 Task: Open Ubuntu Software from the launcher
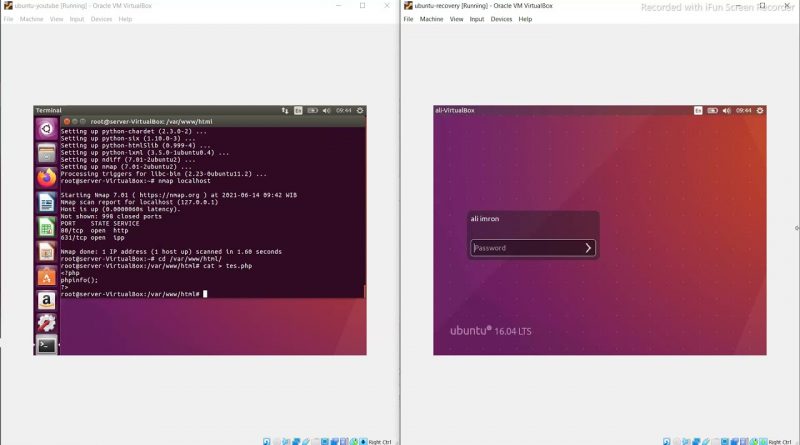pos(46,276)
